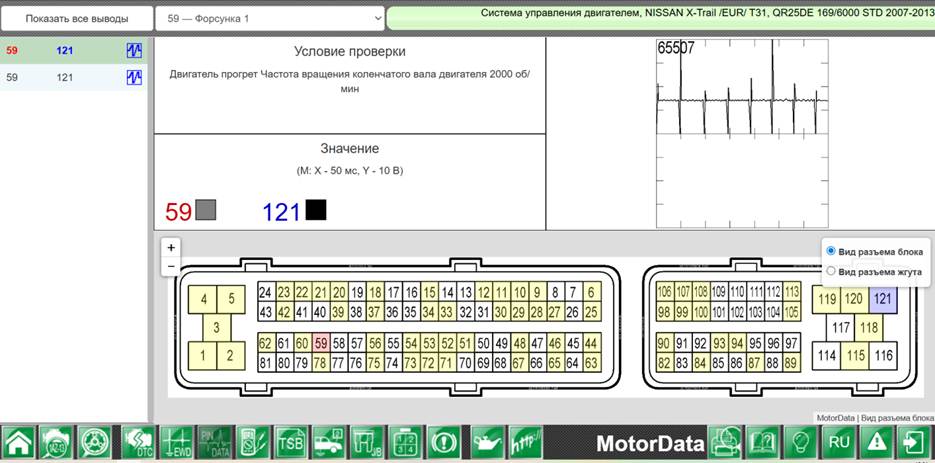935x463 pixels.
Task: Click the warning triangle icon
Action: point(875,443)
